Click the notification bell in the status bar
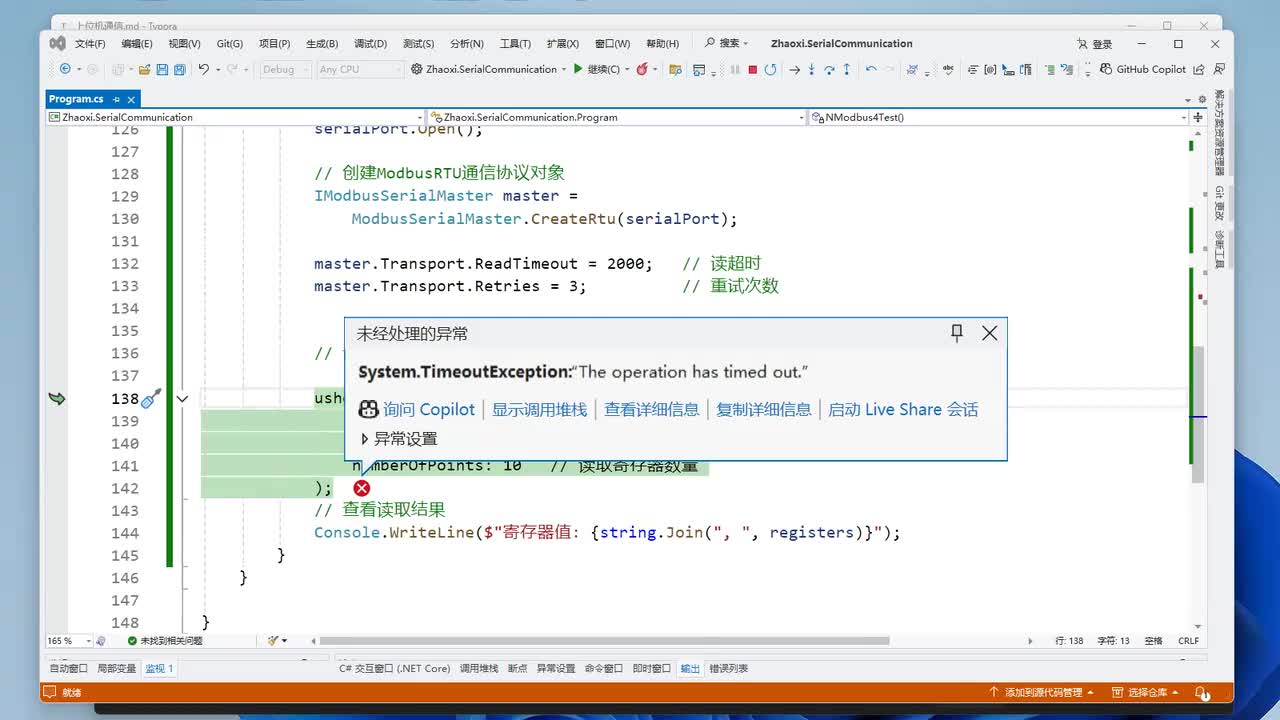Image resolution: width=1280 pixels, height=720 pixels. tap(1204, 692)
